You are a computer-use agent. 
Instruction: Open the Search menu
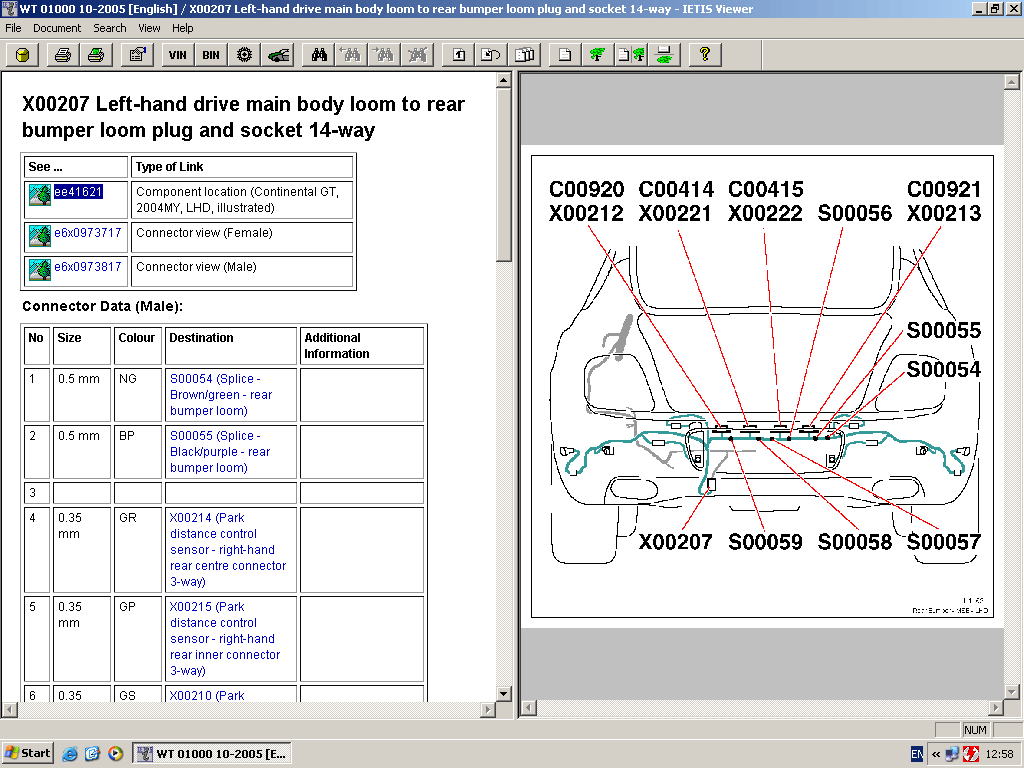pos(110,28)
